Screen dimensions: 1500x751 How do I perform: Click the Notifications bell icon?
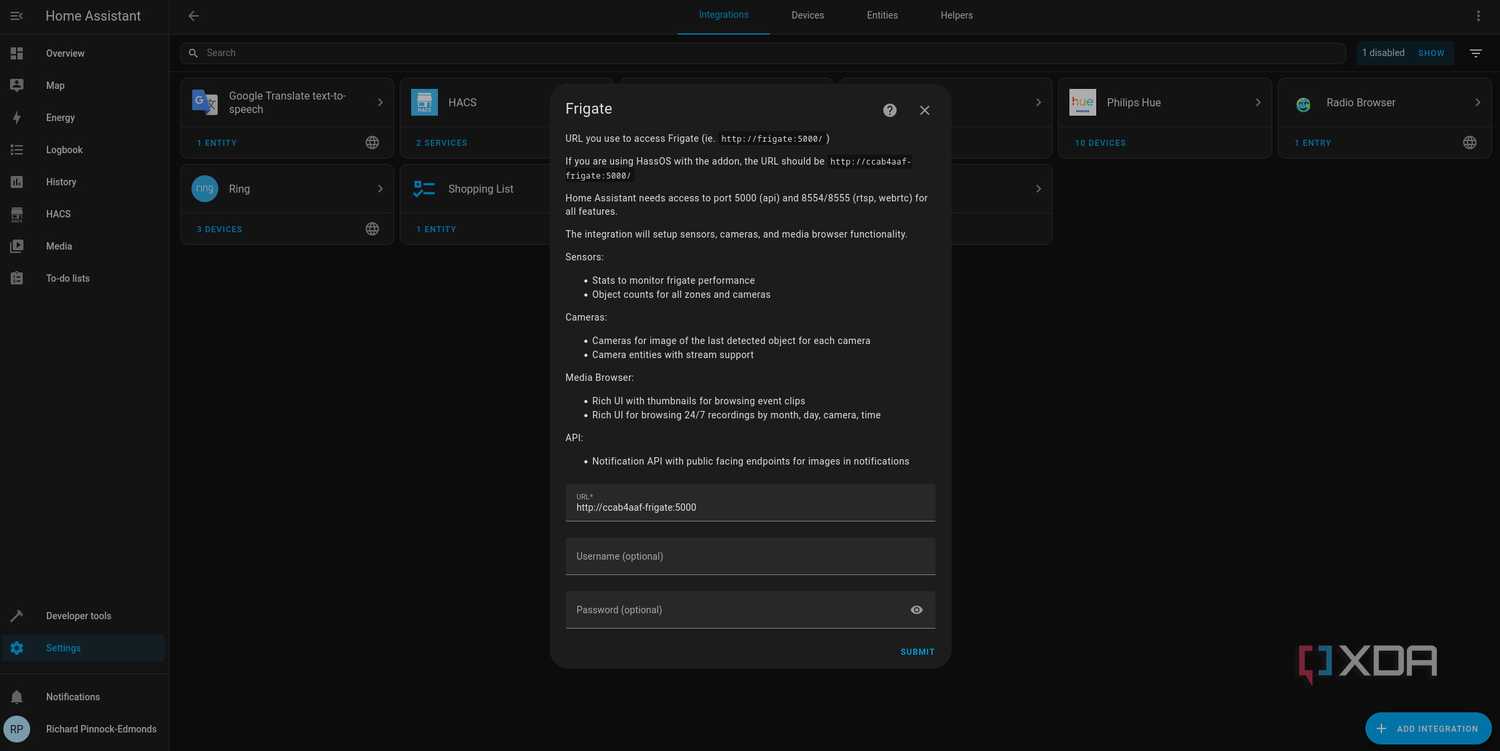(16, 697)
